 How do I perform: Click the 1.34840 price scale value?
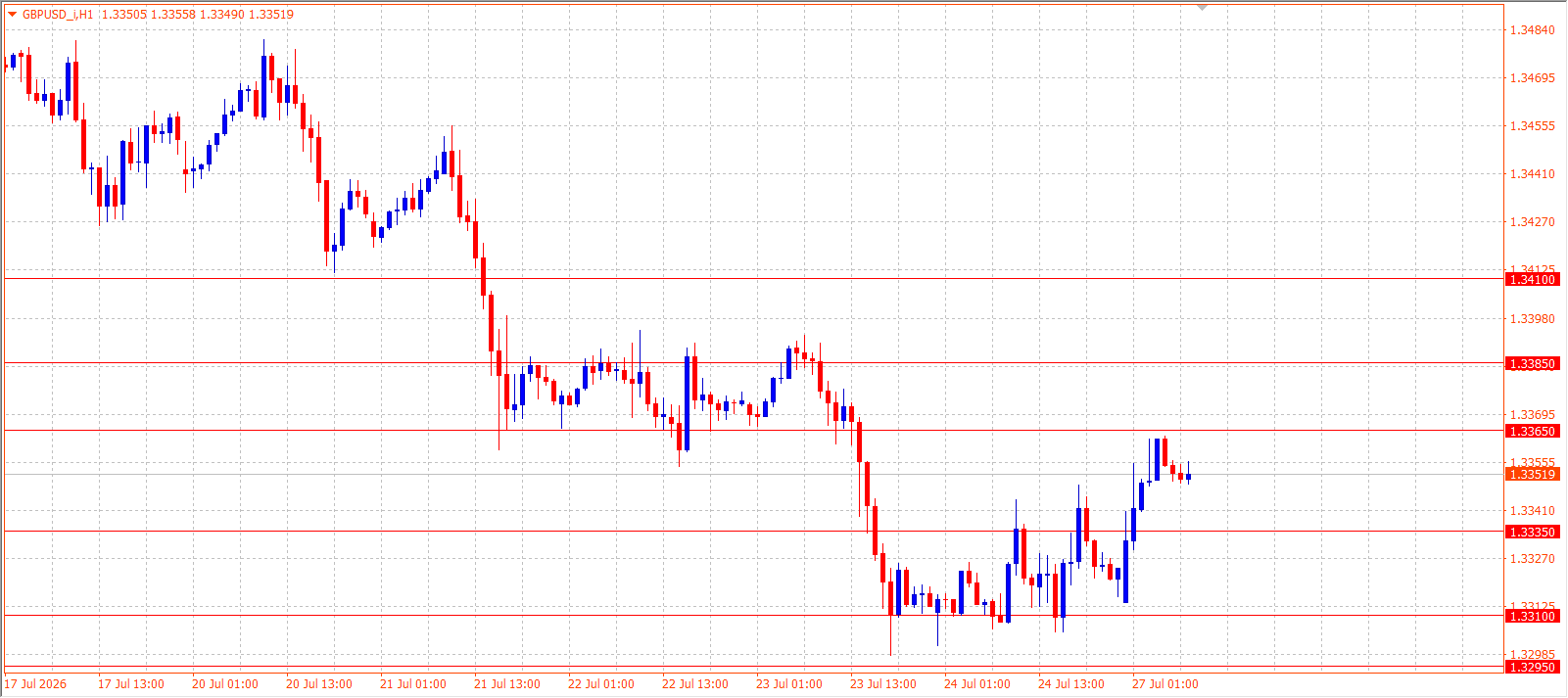(1532, 30)
